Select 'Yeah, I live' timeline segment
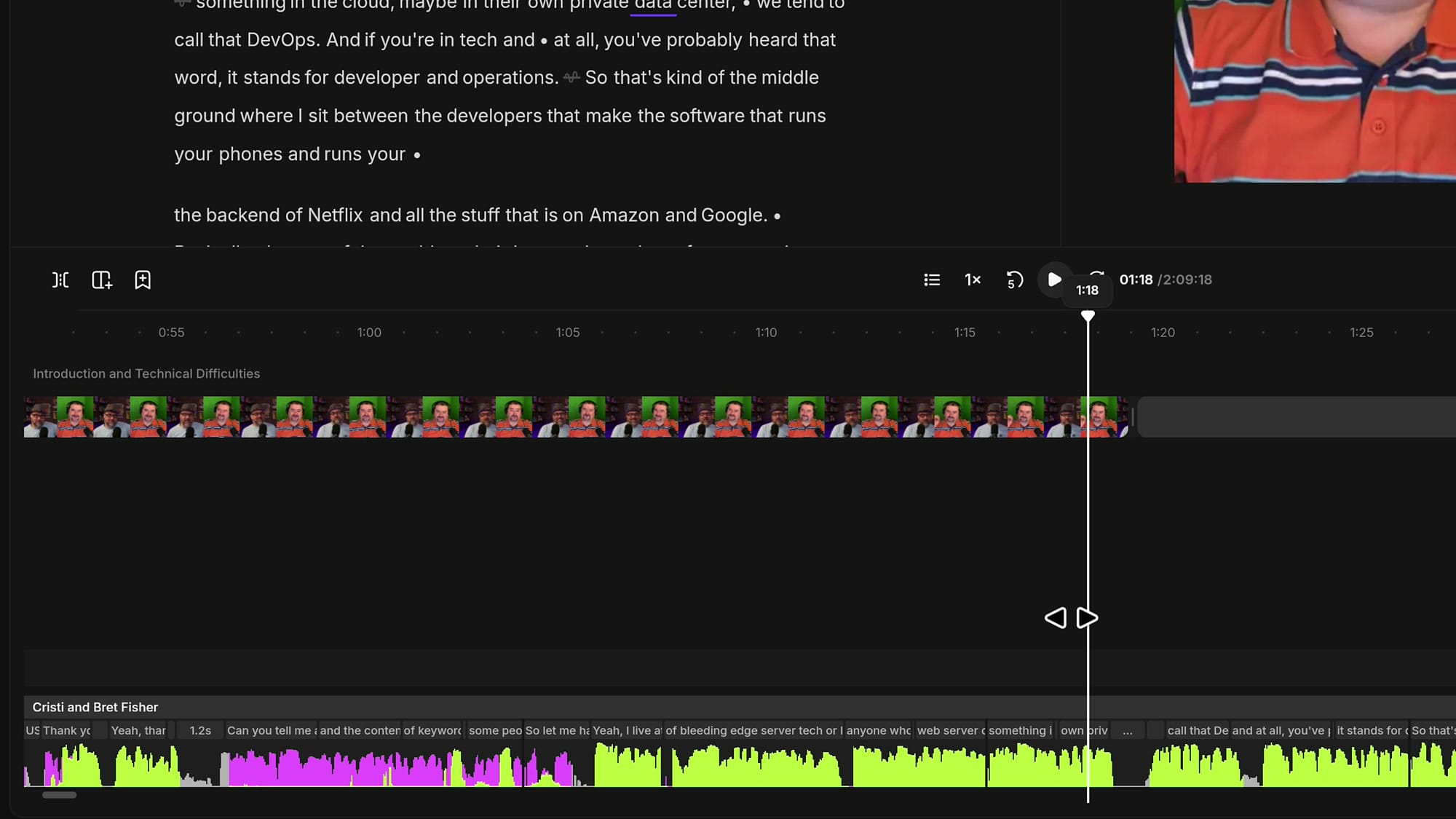This screenshot has width=1456, height=819. (626, 730)
